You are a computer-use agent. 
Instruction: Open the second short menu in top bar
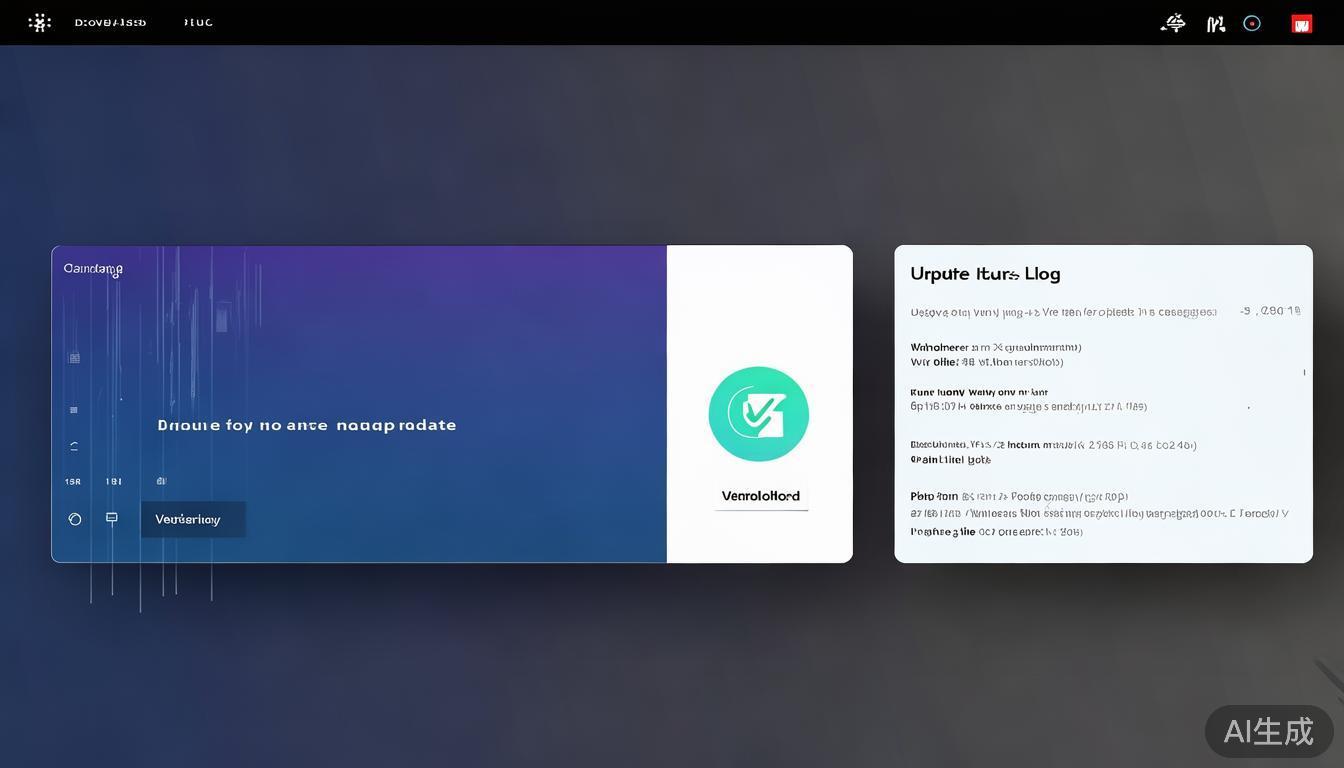tap(198, 23)
